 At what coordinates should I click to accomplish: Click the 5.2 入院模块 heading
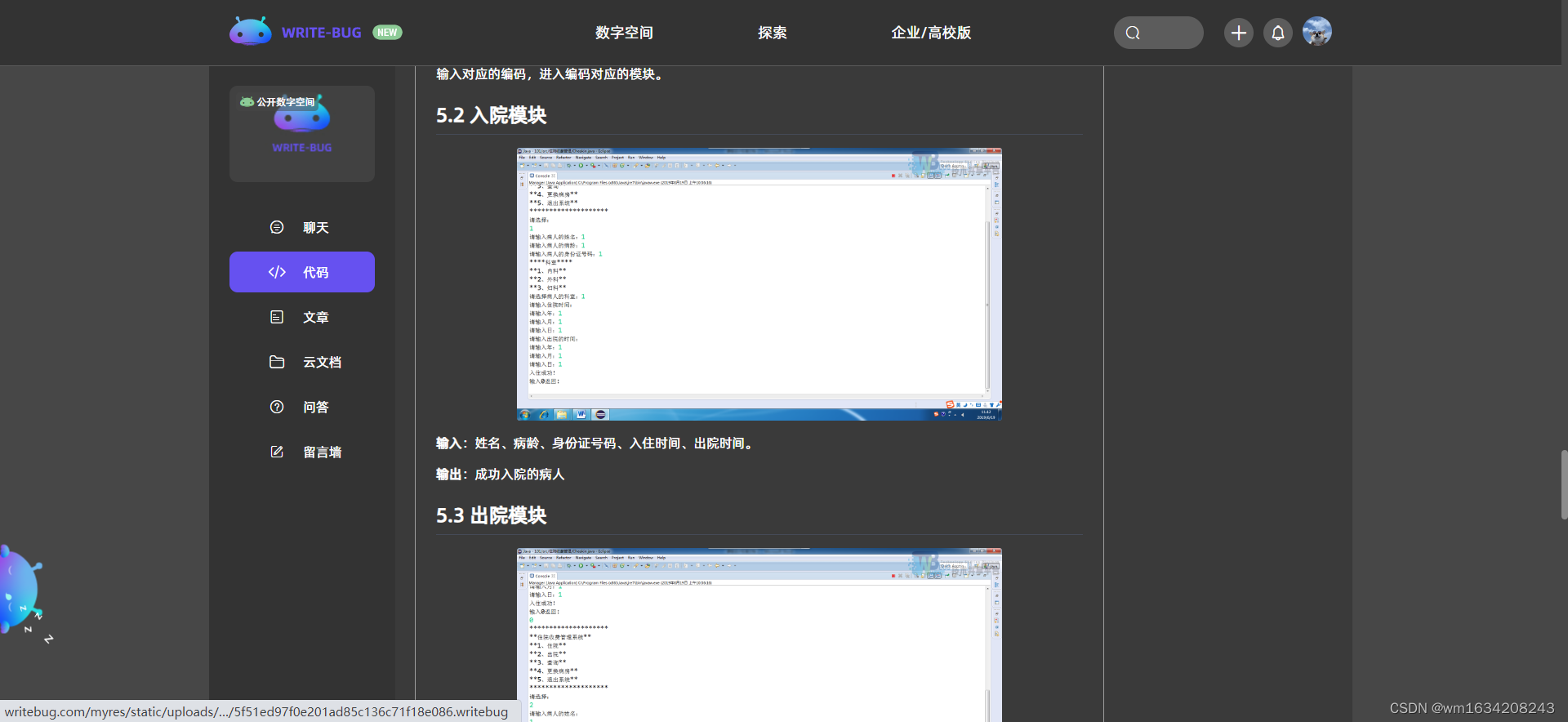[491, 115]
